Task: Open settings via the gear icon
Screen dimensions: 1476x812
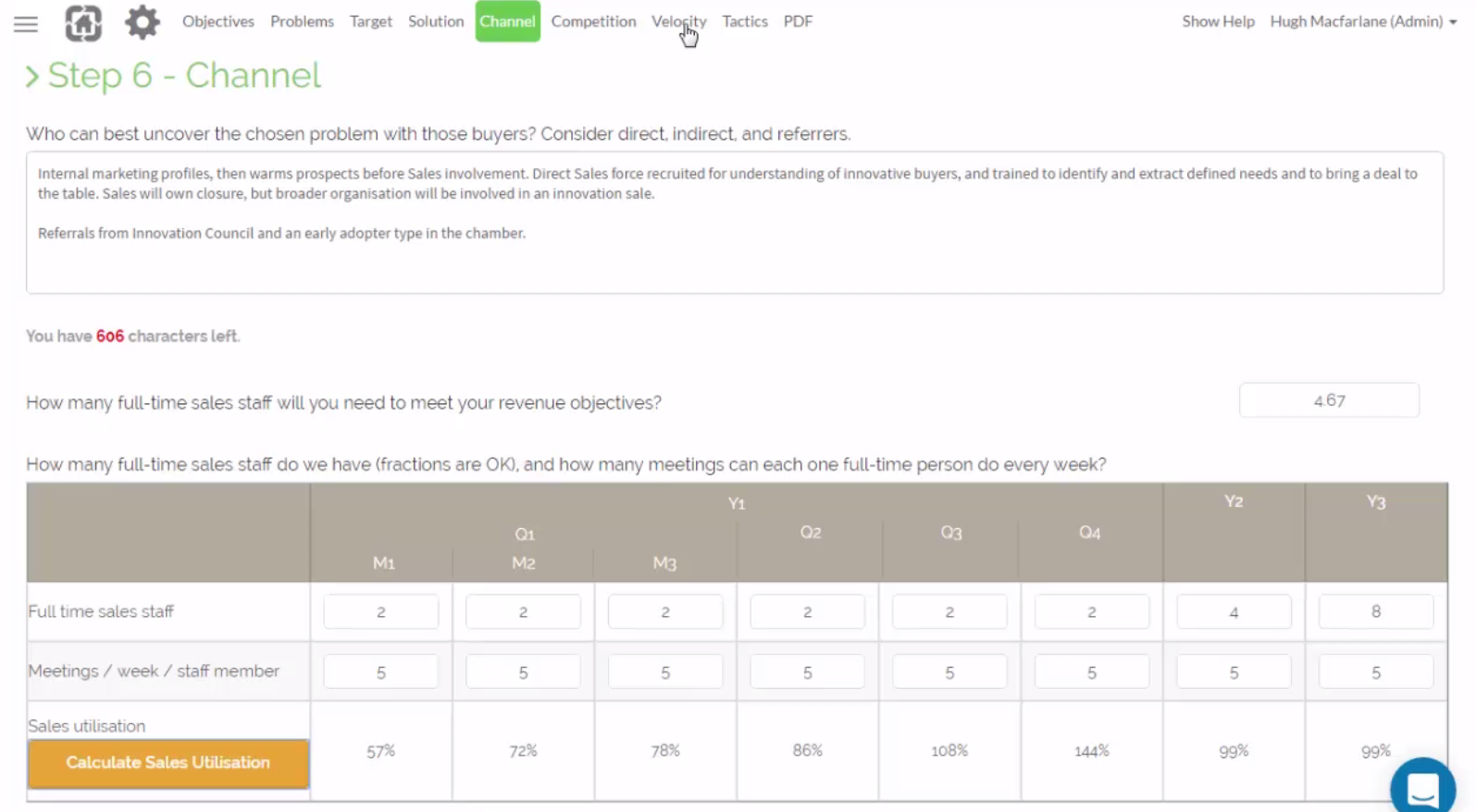Action: pos(141,21)
